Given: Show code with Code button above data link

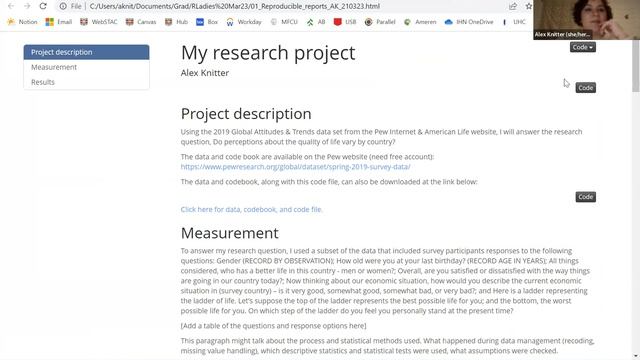Looking at the screenshot, I should 585,197.
